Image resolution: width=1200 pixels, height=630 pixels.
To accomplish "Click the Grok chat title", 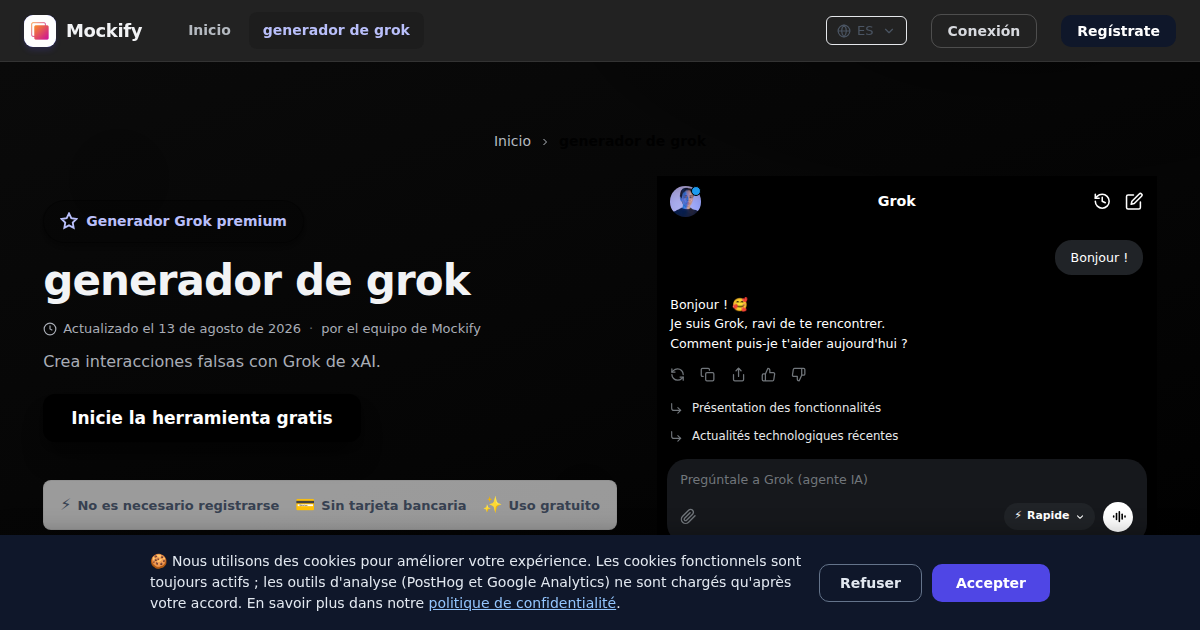I will 897,201.
